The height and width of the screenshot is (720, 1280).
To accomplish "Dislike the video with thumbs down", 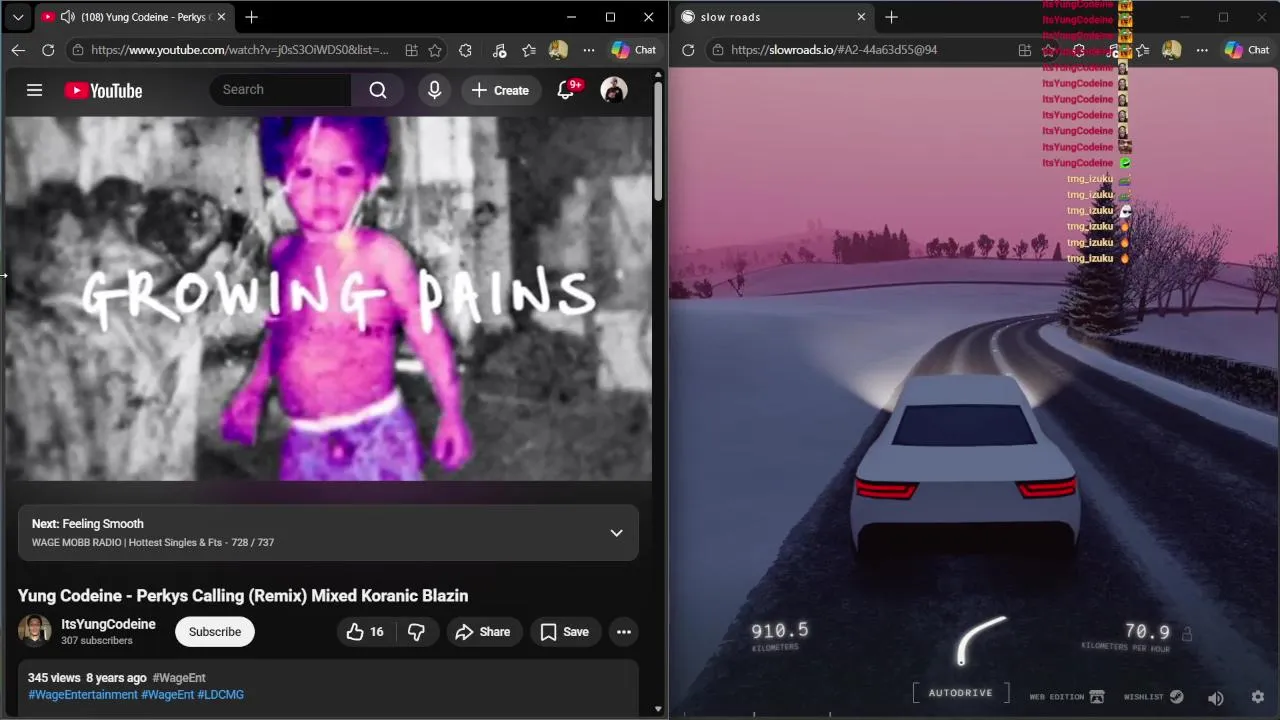I will point(417,632).
